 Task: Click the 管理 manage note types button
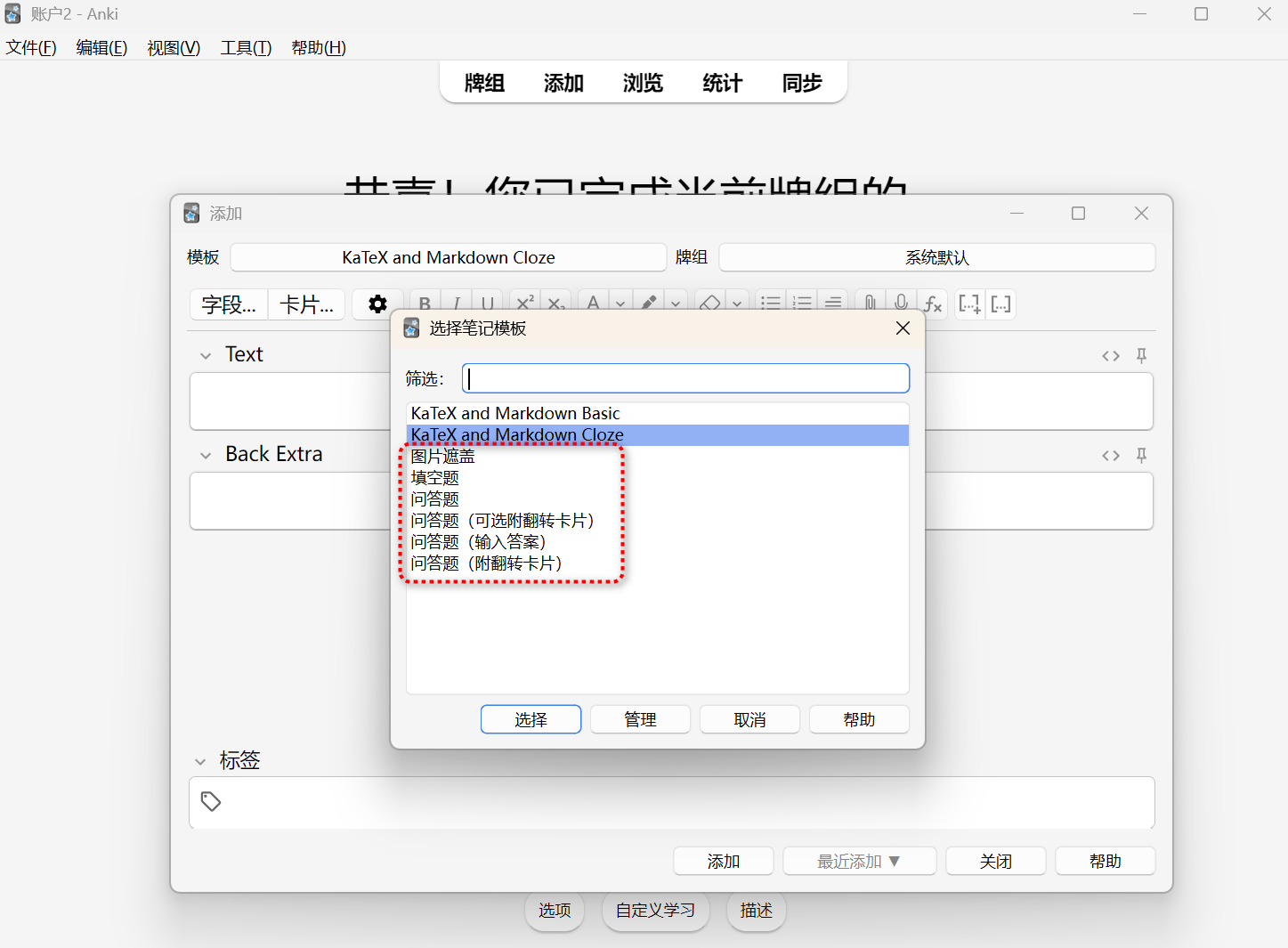tap(640, 719)
